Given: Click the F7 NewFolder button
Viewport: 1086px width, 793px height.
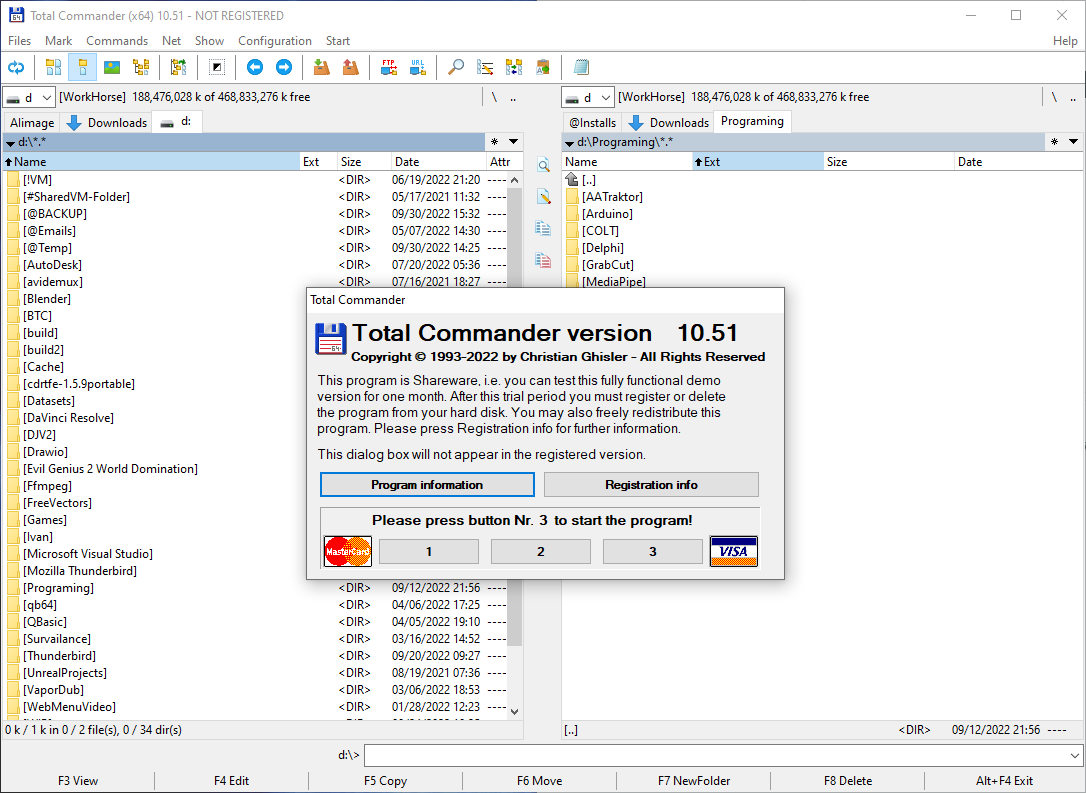Looking at the screenshot, I should (x=694, y=781).
